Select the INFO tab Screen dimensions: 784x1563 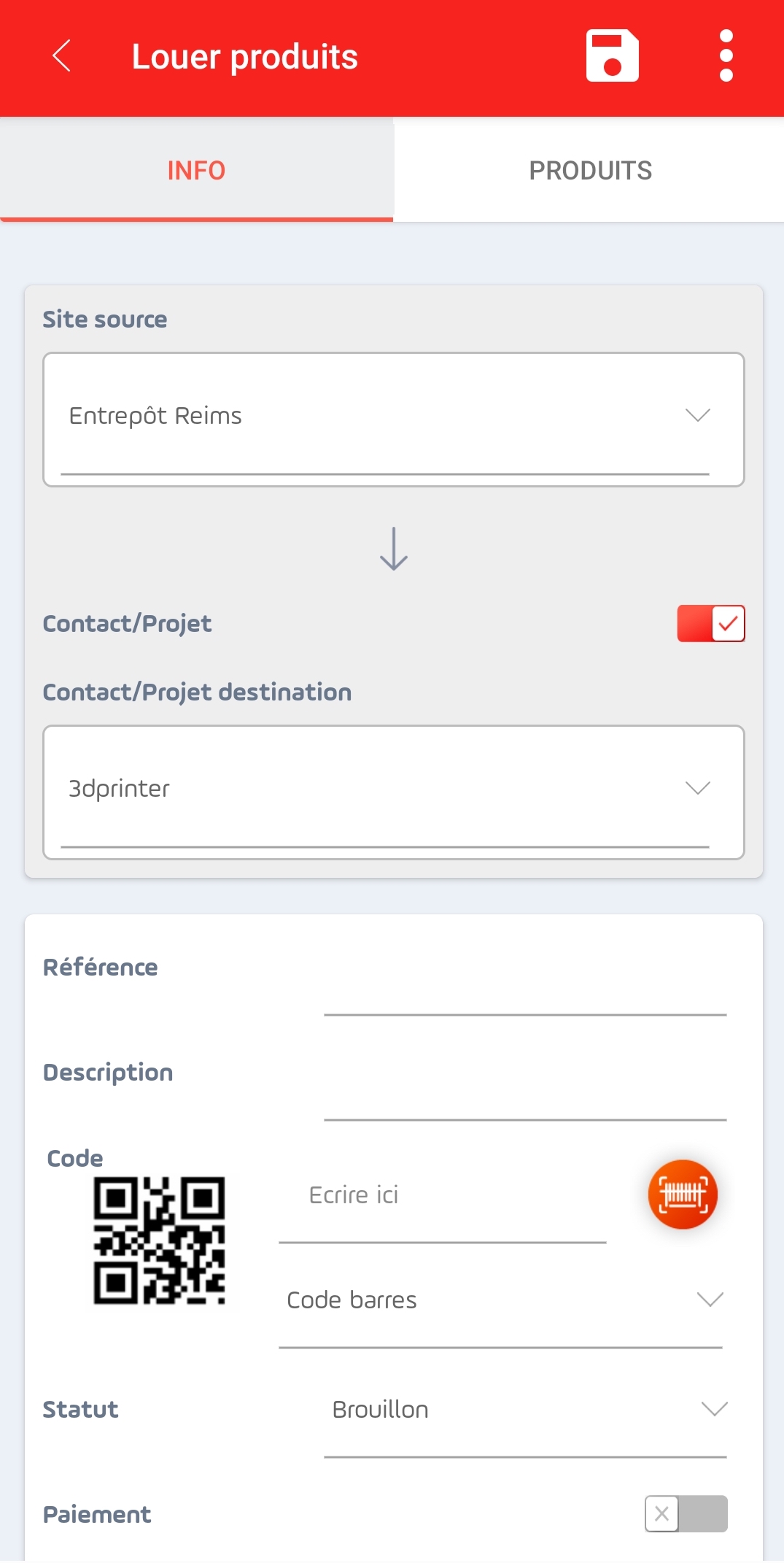(x=196, y=170)
